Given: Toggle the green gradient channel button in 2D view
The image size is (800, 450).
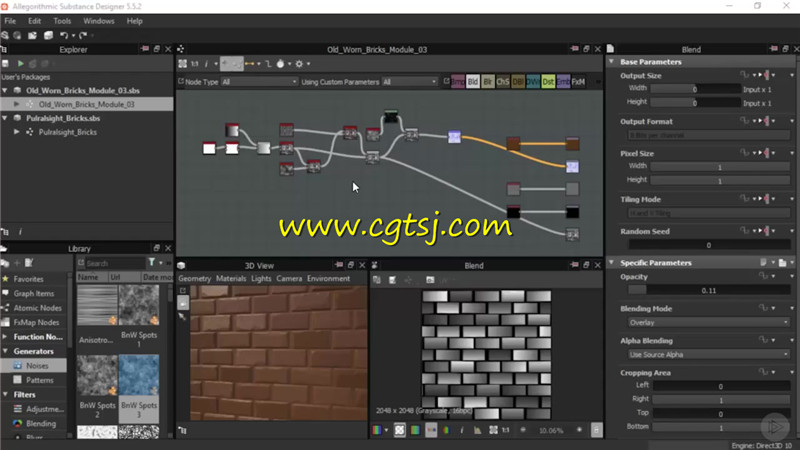Looking at the screenshot, I should pos(415,430).
